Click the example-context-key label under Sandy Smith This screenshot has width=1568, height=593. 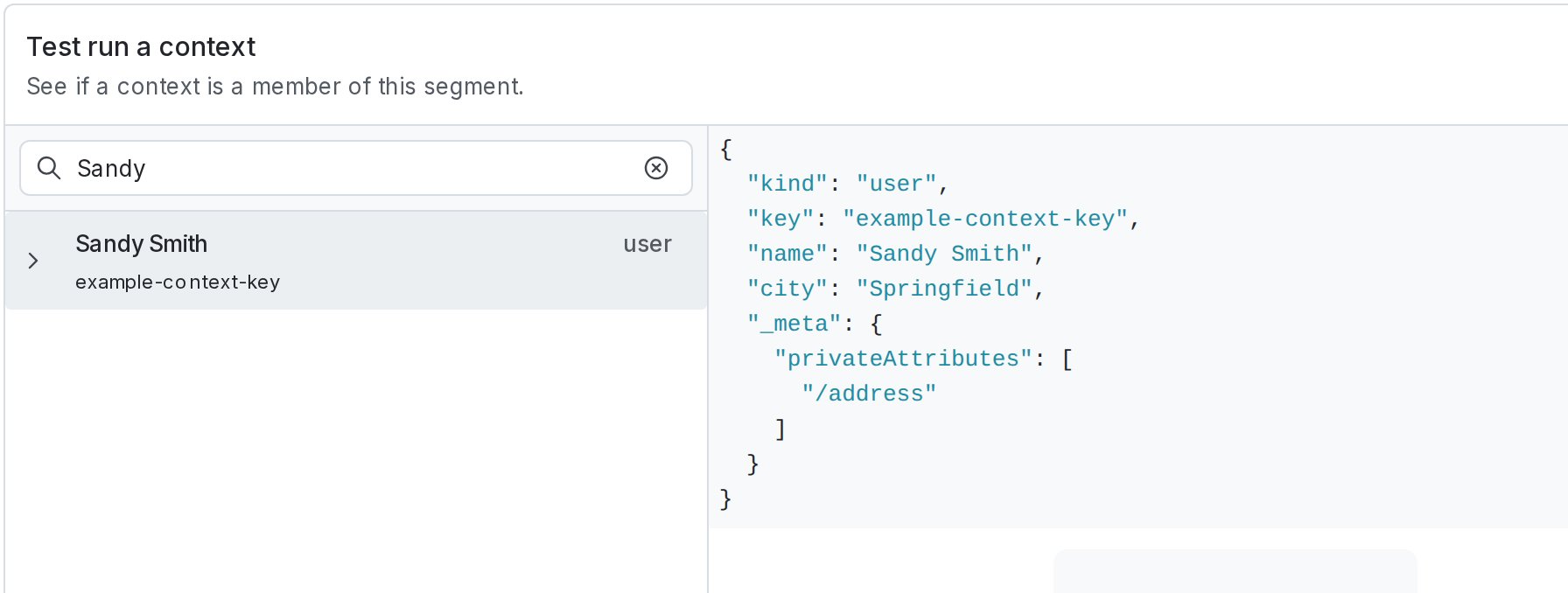(x=178, y=283)
